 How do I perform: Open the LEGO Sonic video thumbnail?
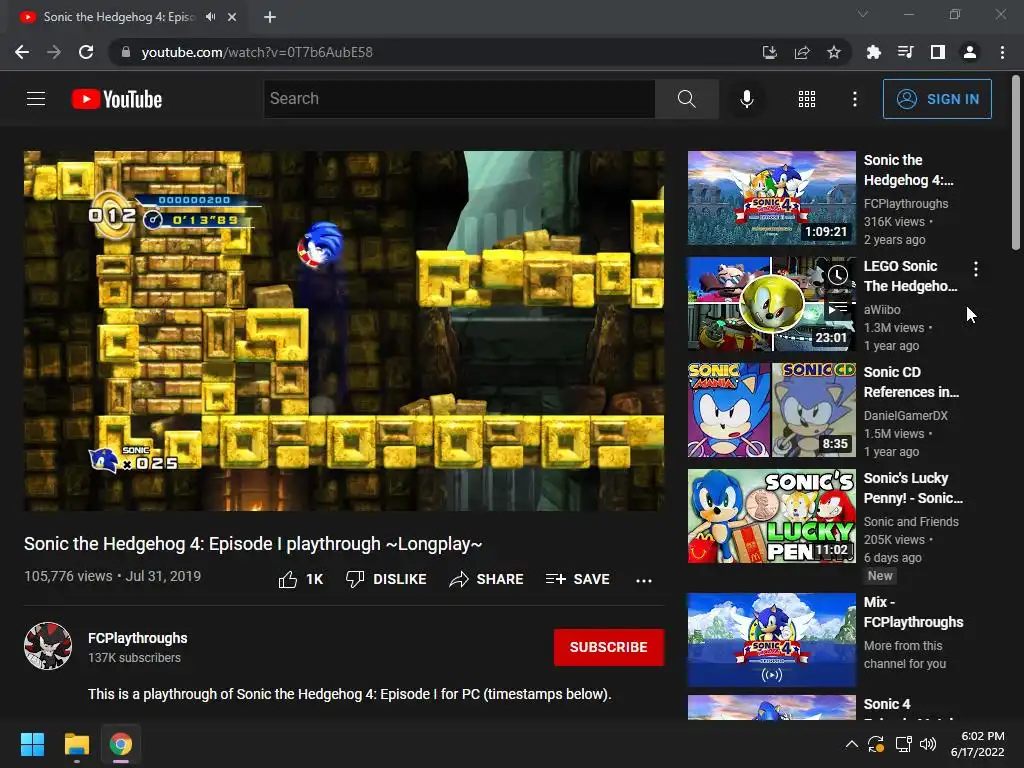pyautogui.click(x=771, y=304)
